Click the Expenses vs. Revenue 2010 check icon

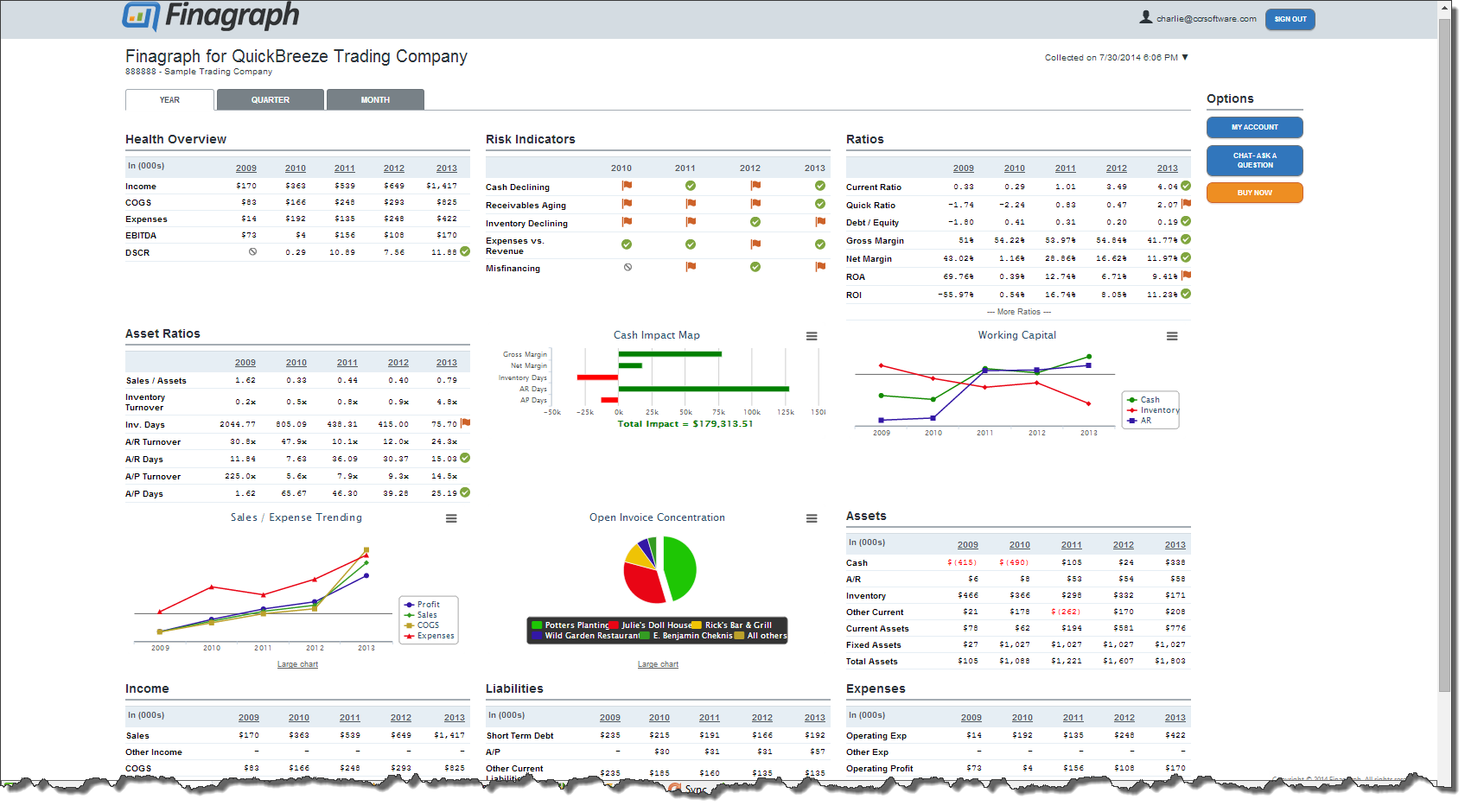(x=627, y=244)
